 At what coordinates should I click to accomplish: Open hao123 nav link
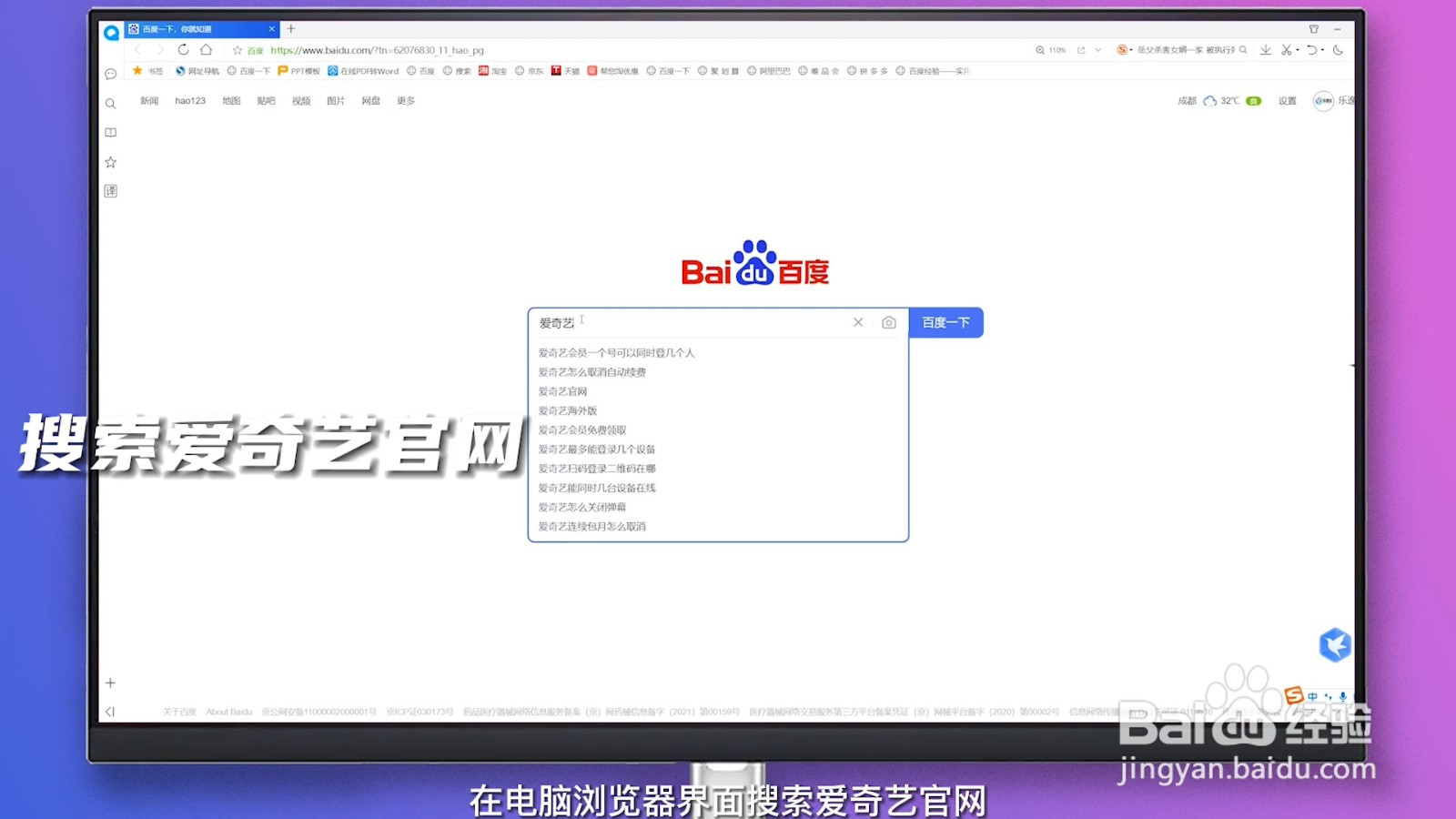pos(190,101)
